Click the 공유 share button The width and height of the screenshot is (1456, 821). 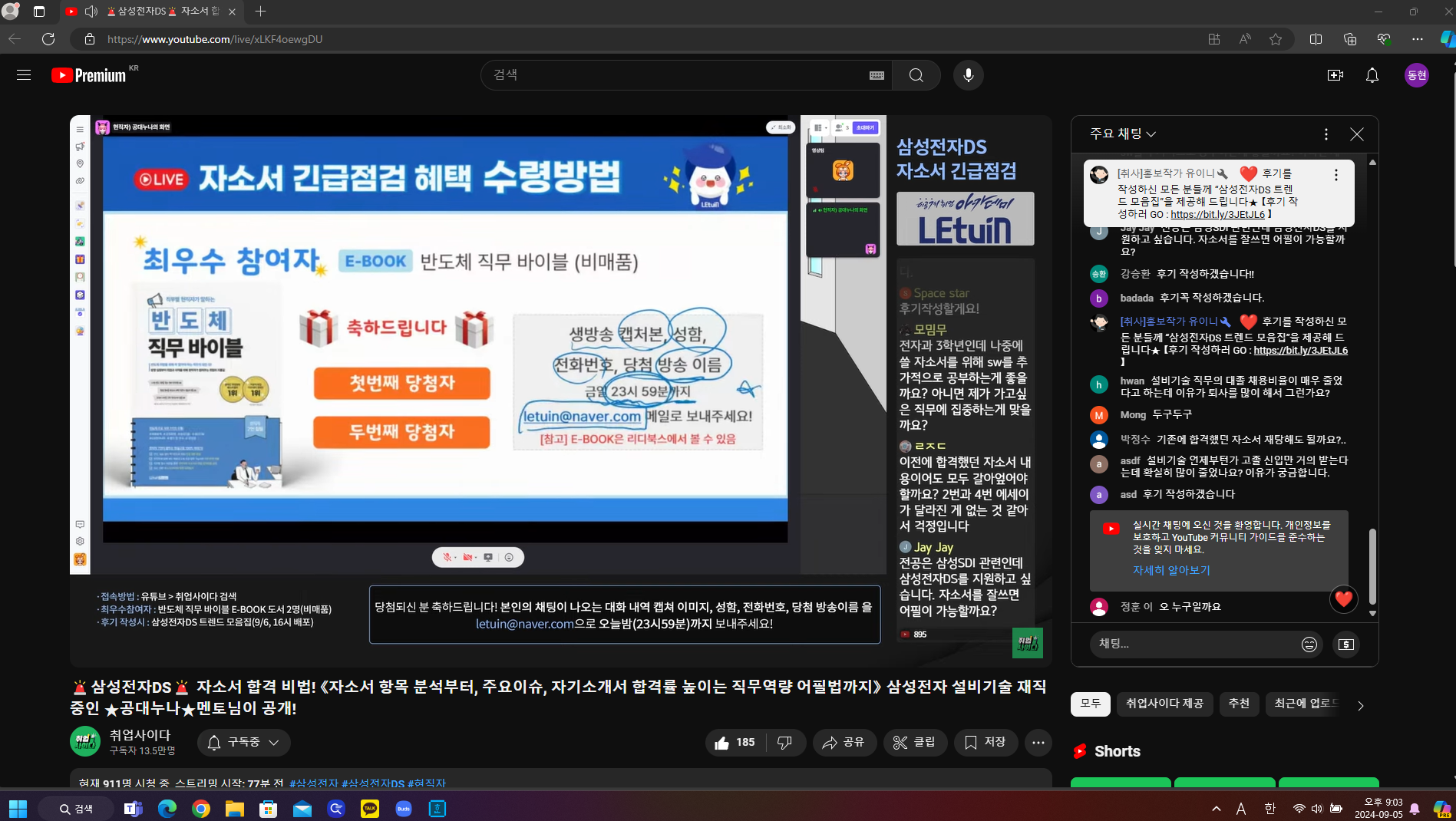pos(844,743)
